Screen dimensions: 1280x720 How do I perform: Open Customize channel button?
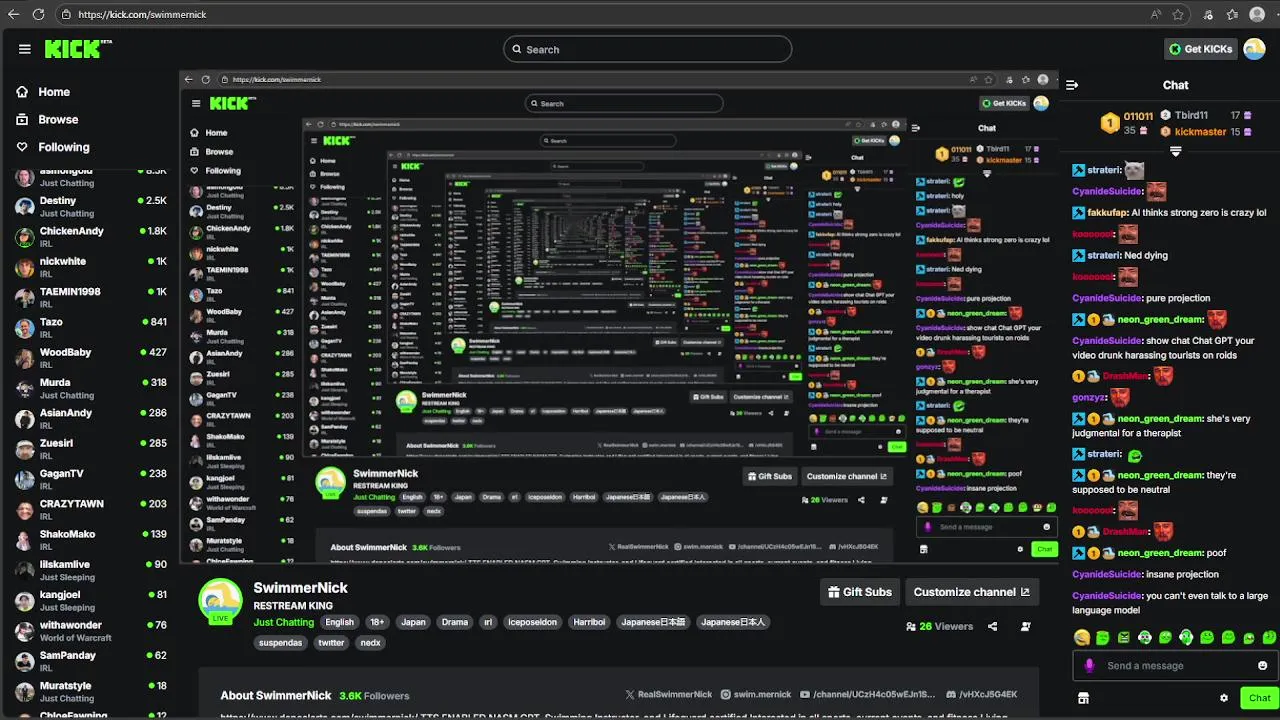tap(971, 592)
